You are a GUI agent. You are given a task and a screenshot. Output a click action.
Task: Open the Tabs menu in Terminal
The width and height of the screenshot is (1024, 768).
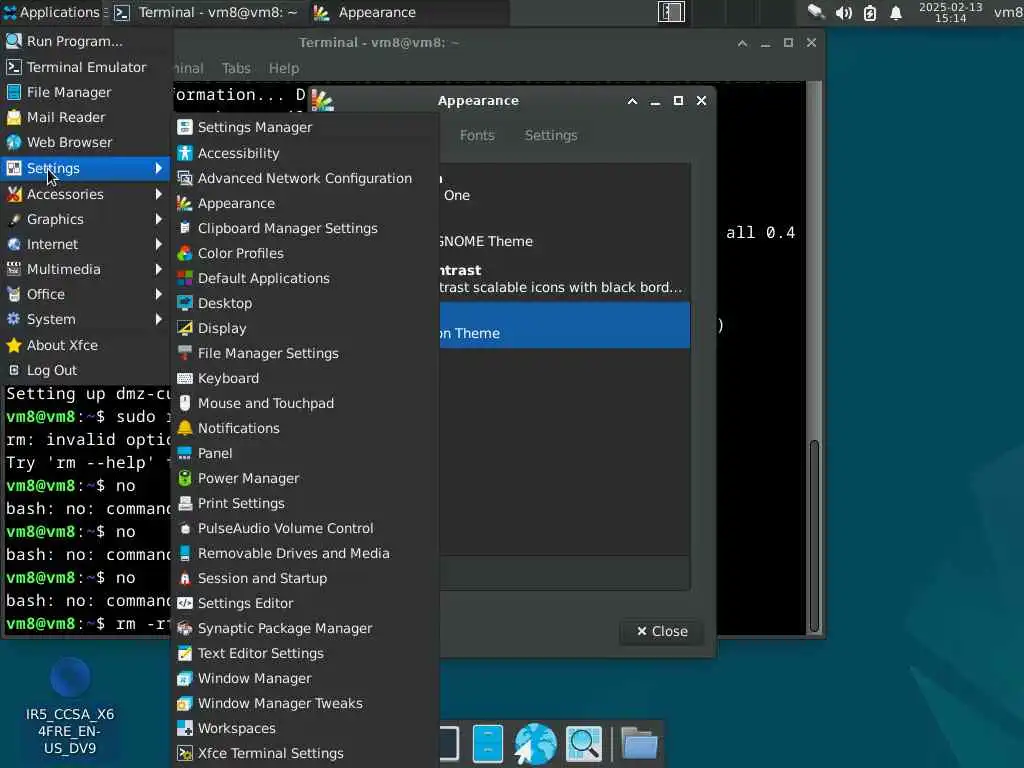[236, 68]
